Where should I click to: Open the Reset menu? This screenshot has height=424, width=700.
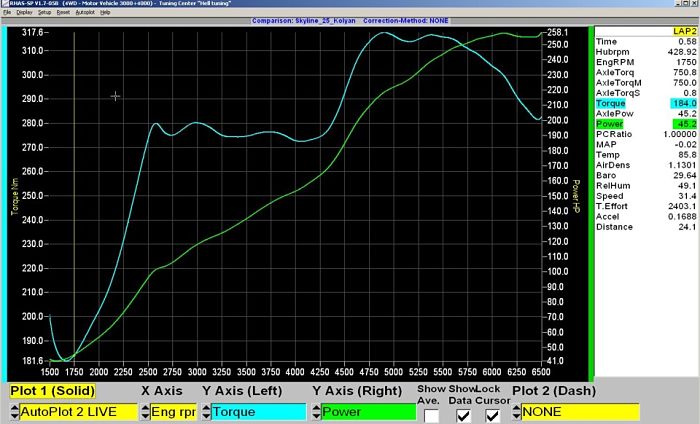pos(63,12)
